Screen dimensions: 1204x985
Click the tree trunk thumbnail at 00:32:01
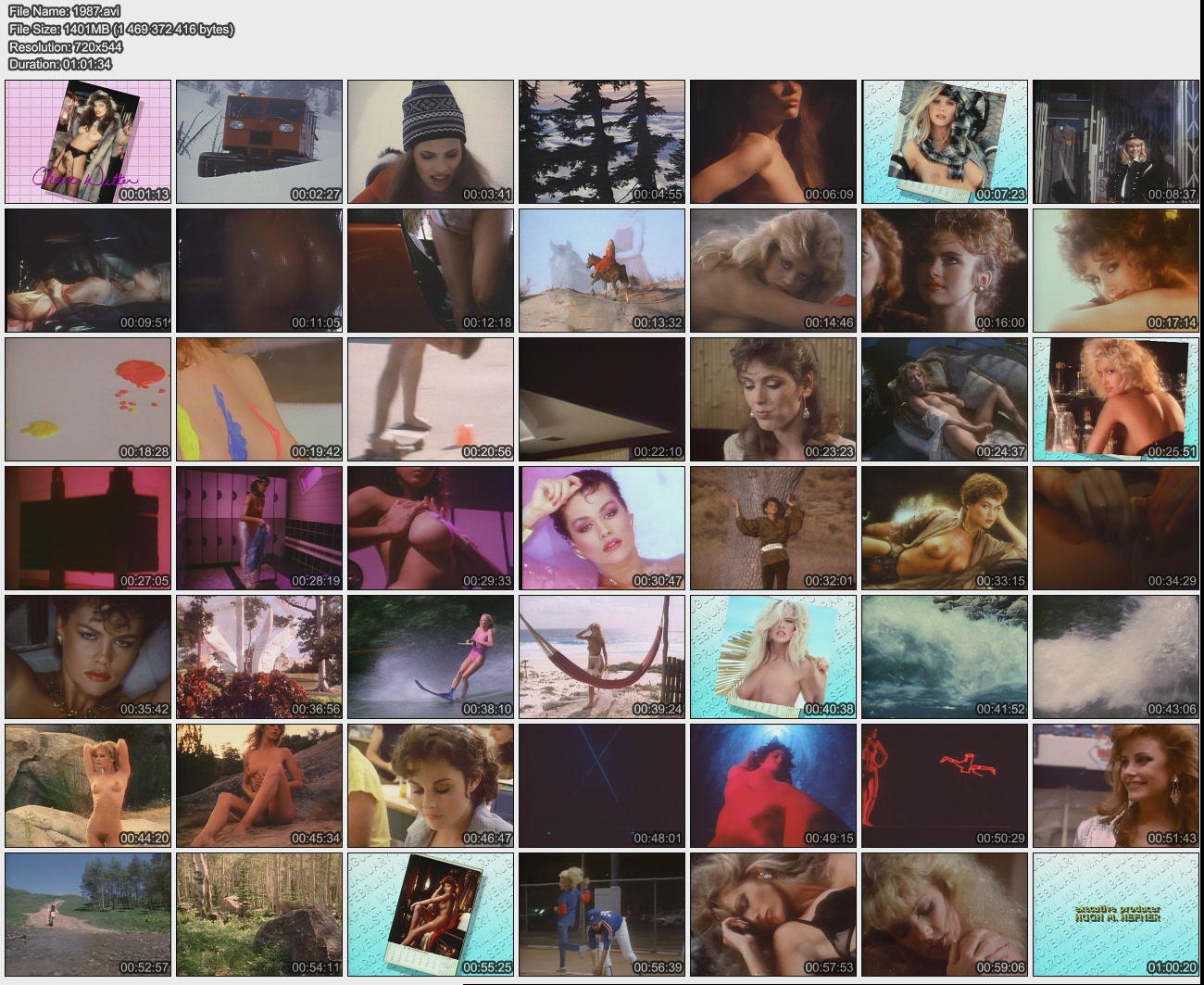(x=773, y=527)
